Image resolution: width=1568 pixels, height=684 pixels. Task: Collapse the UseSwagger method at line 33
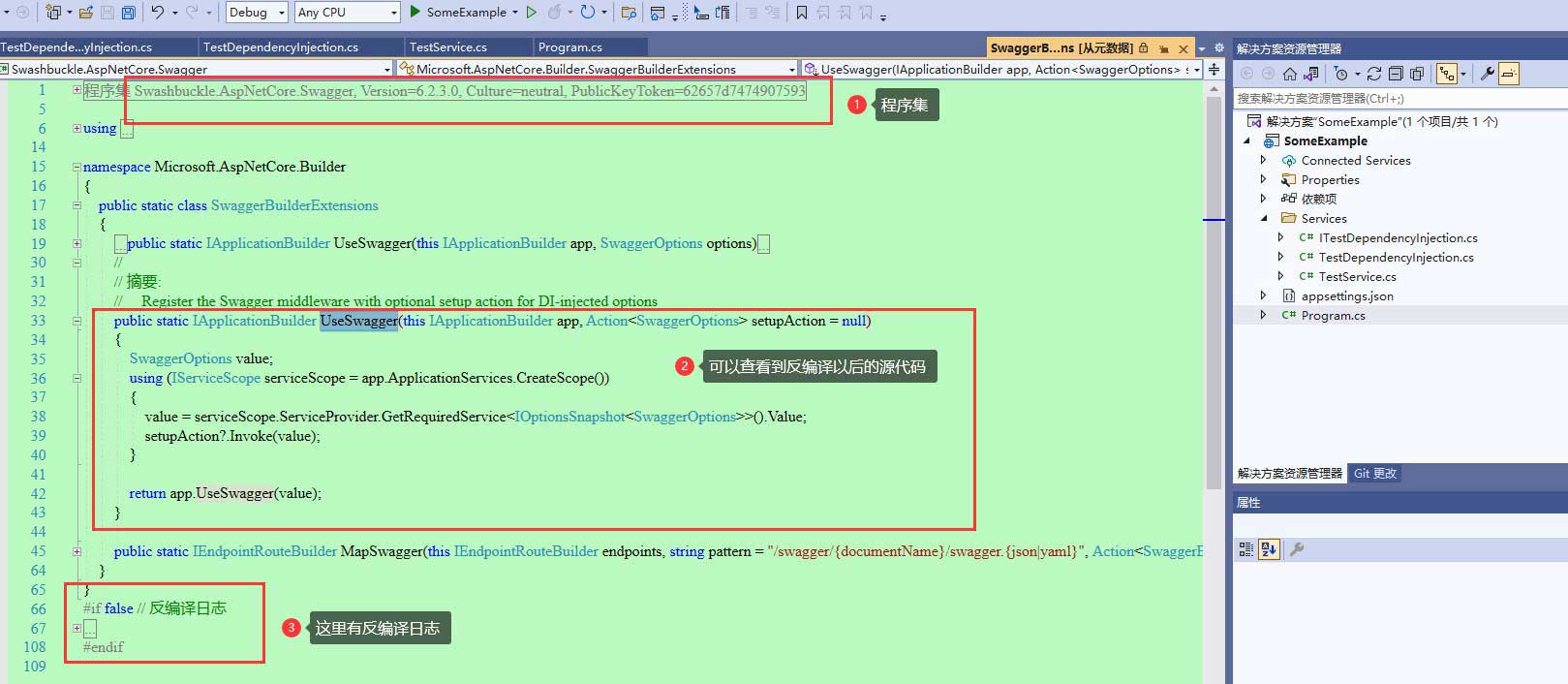(77, 321)
